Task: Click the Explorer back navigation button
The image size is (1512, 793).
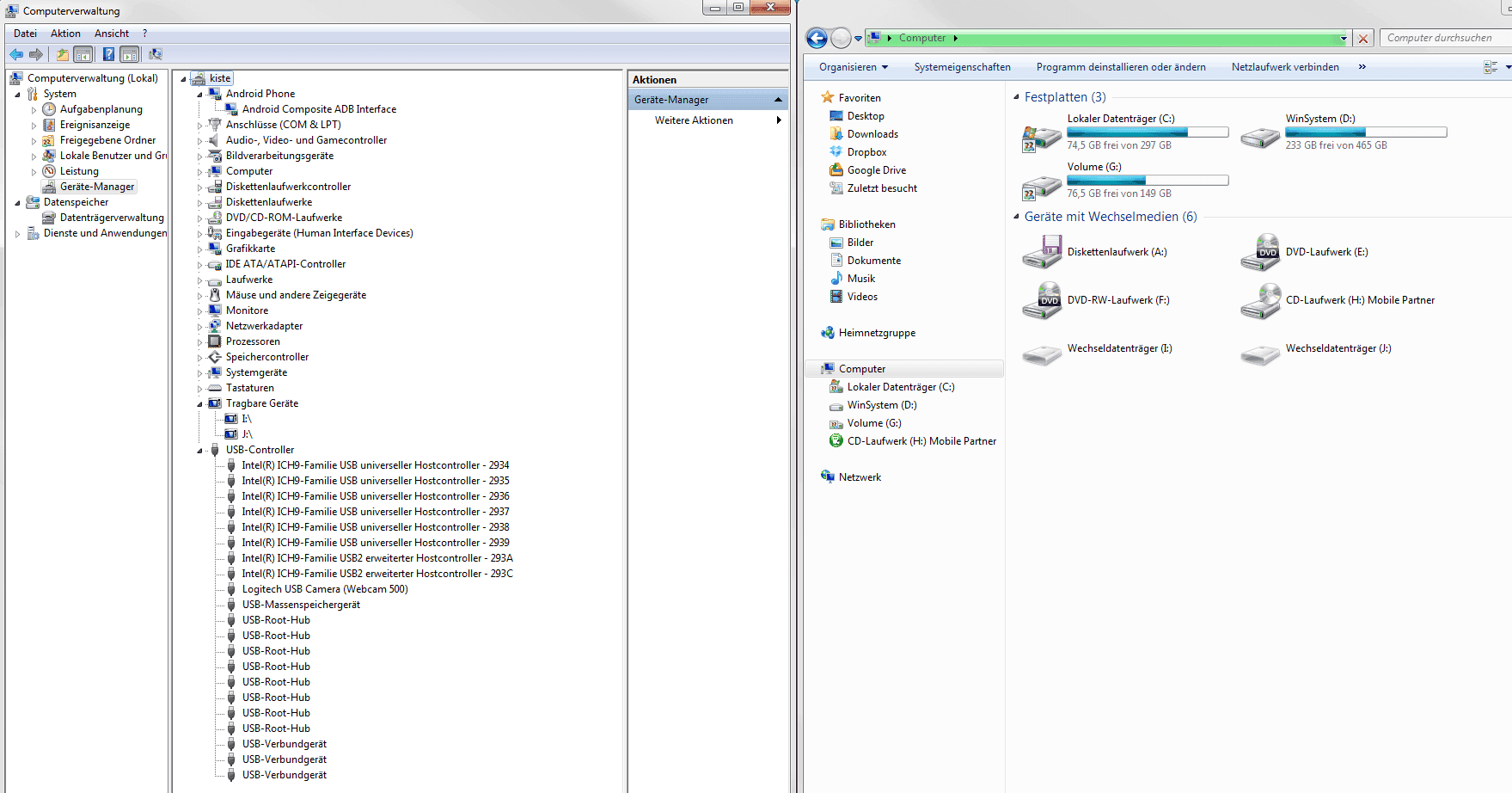Action: [x=817, y=38]
